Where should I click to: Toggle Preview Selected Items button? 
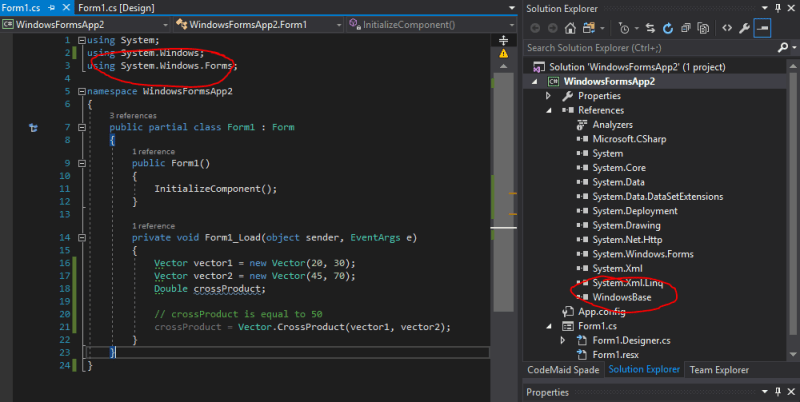pos(762,28)
